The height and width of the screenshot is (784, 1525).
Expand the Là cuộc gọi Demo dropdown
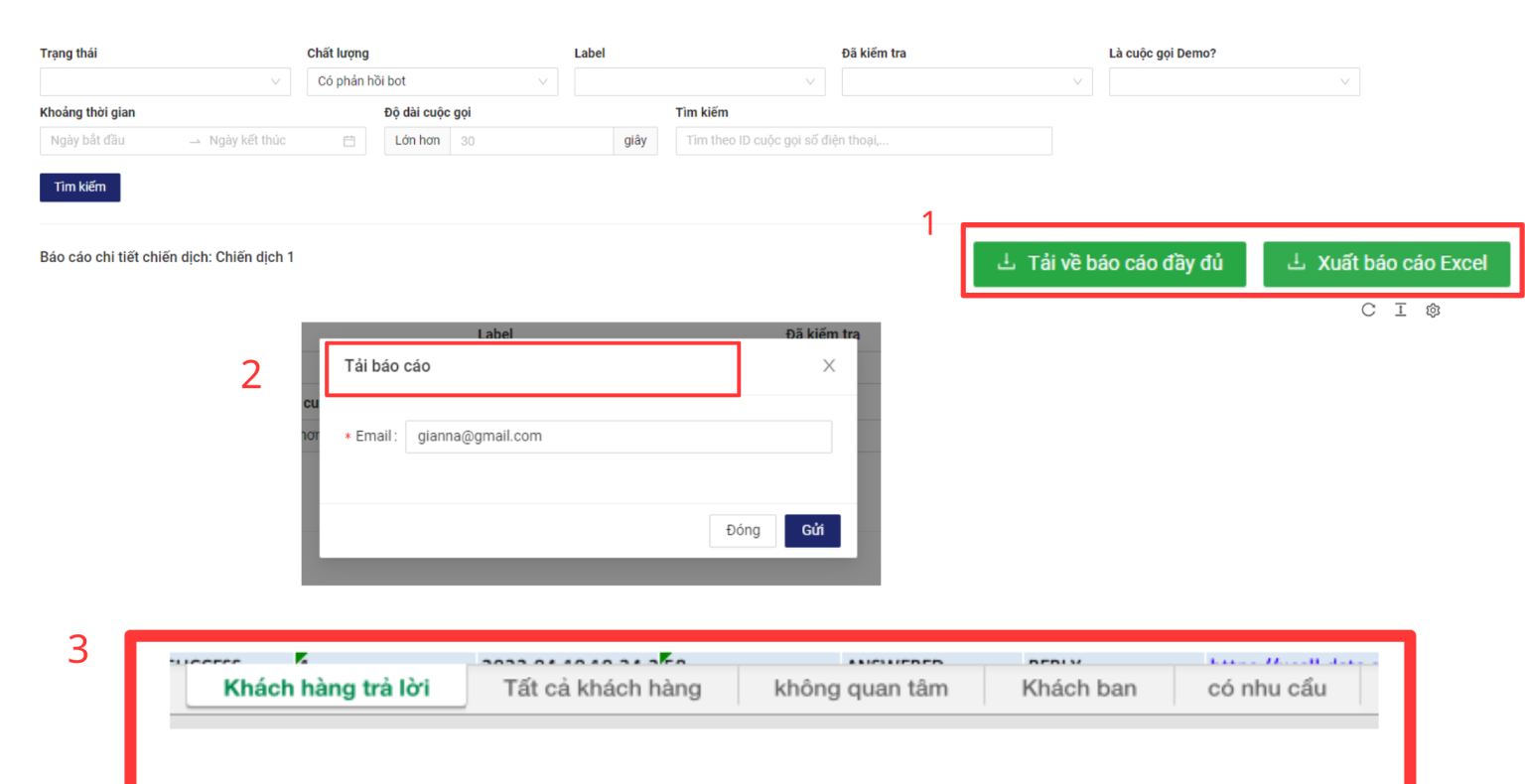pyautogui.click(x=1233, y=81)
